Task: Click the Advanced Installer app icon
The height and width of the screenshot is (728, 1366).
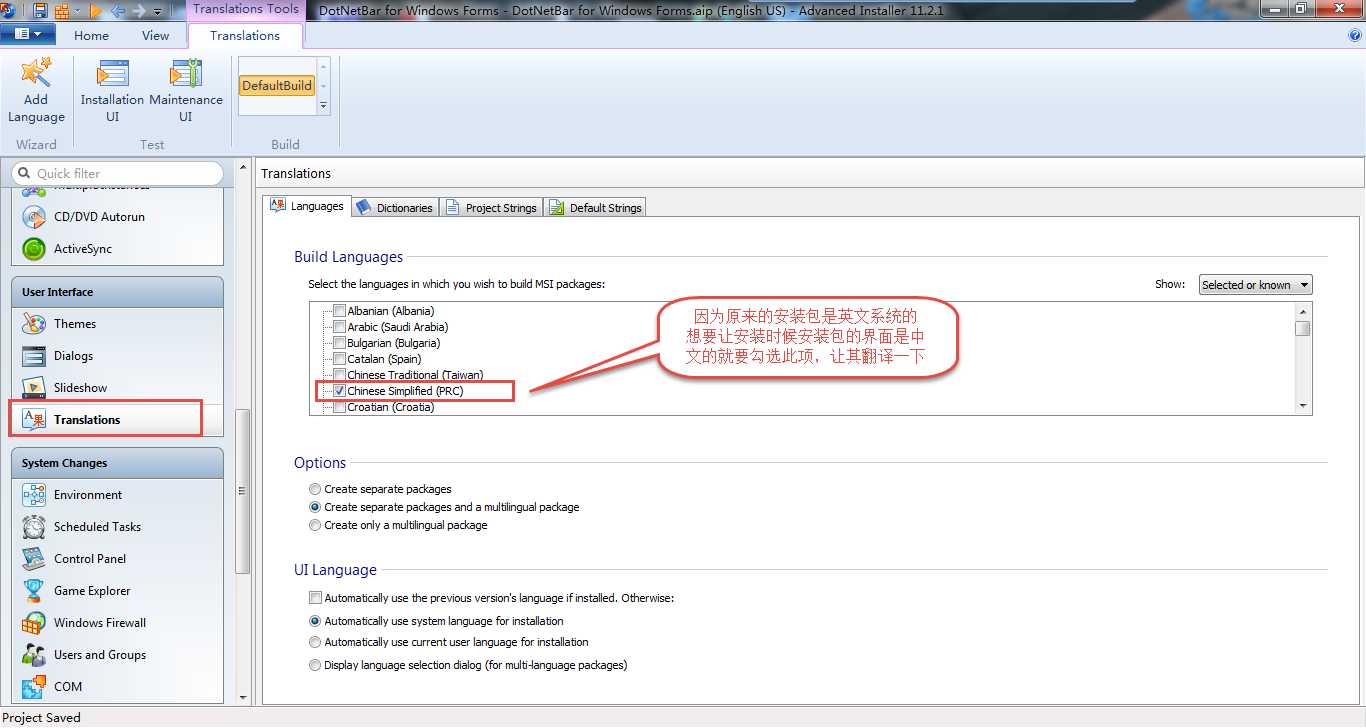Action: [x=8, y=11]
